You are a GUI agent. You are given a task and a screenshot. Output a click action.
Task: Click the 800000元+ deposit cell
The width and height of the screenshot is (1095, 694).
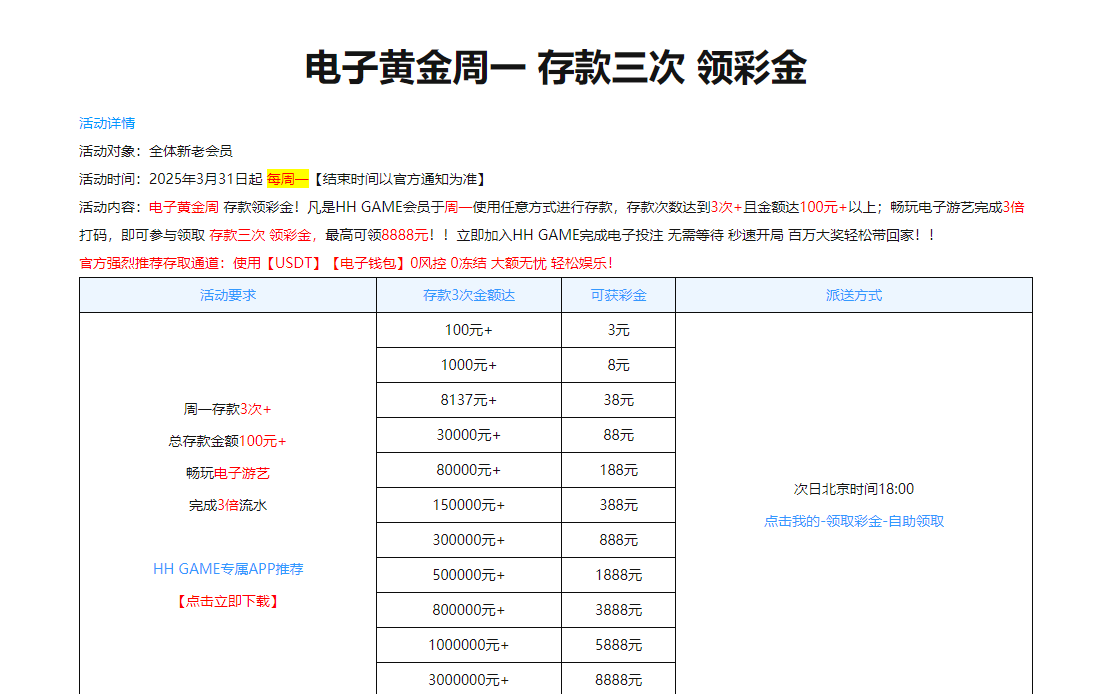tap(469, 610)
